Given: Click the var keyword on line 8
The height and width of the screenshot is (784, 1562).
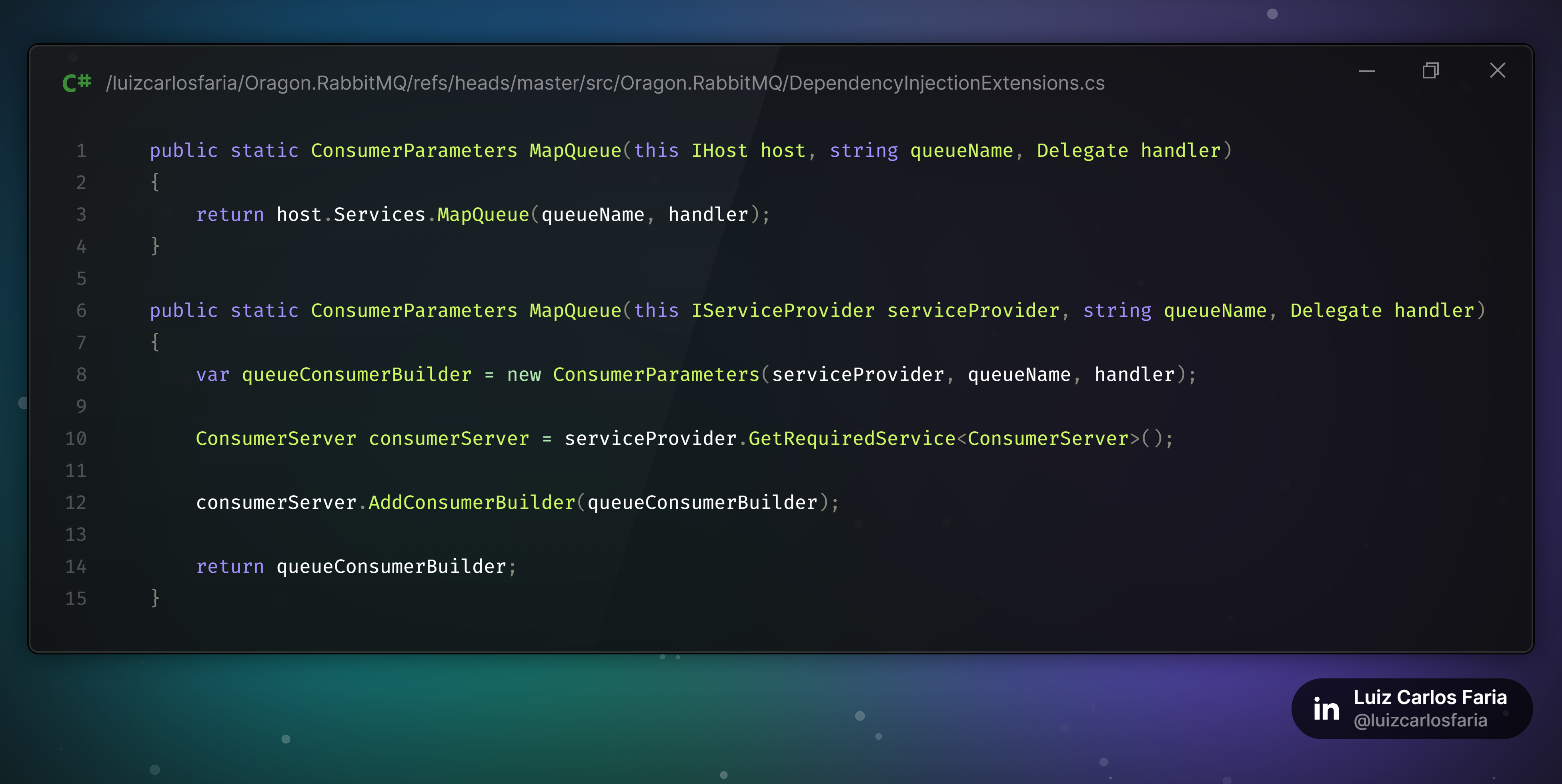Looking at the screenshot, I should (x=212, y=375).
